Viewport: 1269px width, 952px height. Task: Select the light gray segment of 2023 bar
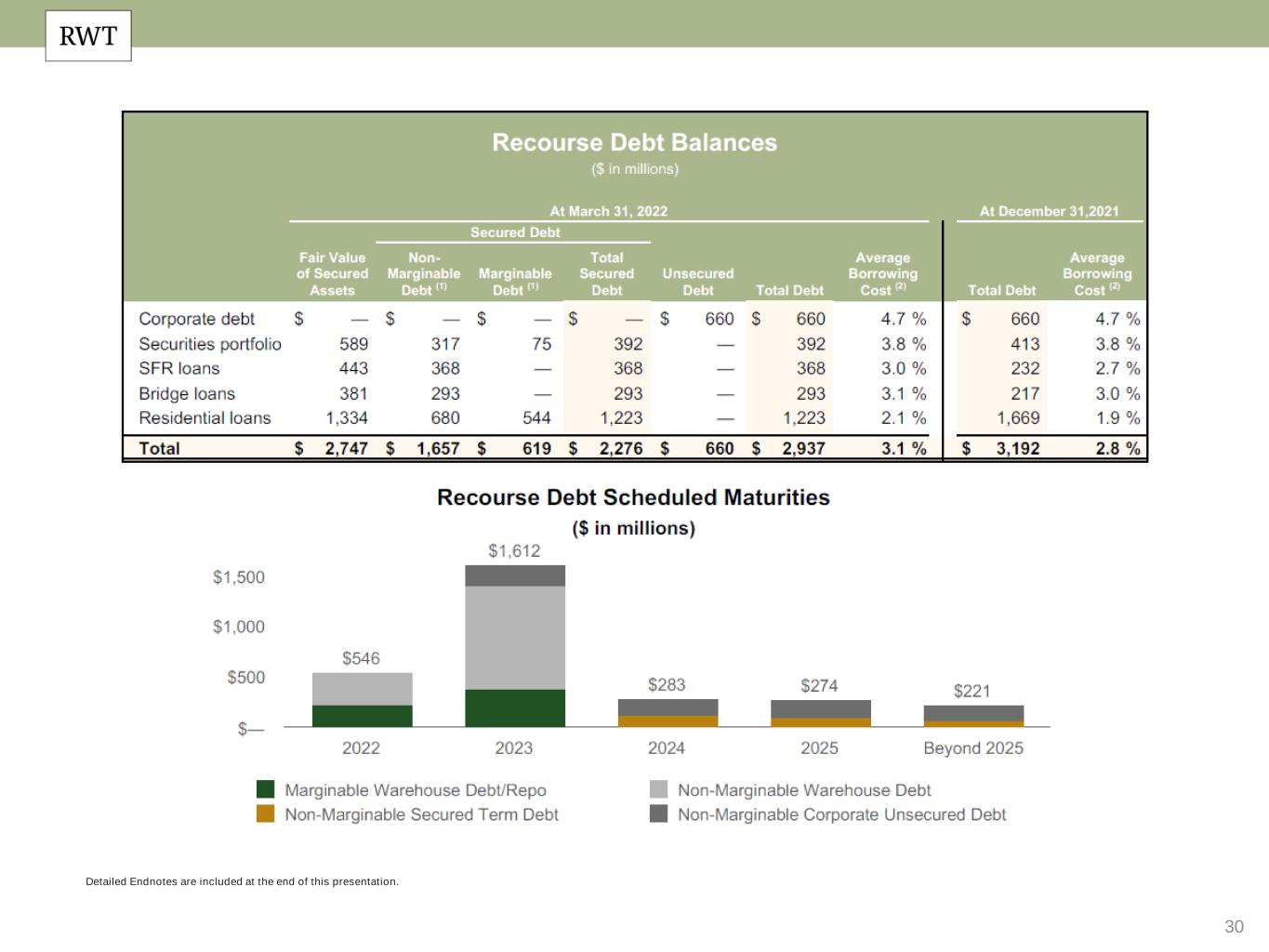[514, 637]
